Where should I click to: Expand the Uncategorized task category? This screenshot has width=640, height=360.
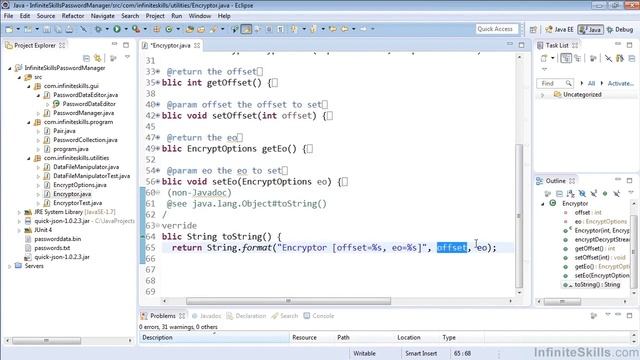coord(542,95)
